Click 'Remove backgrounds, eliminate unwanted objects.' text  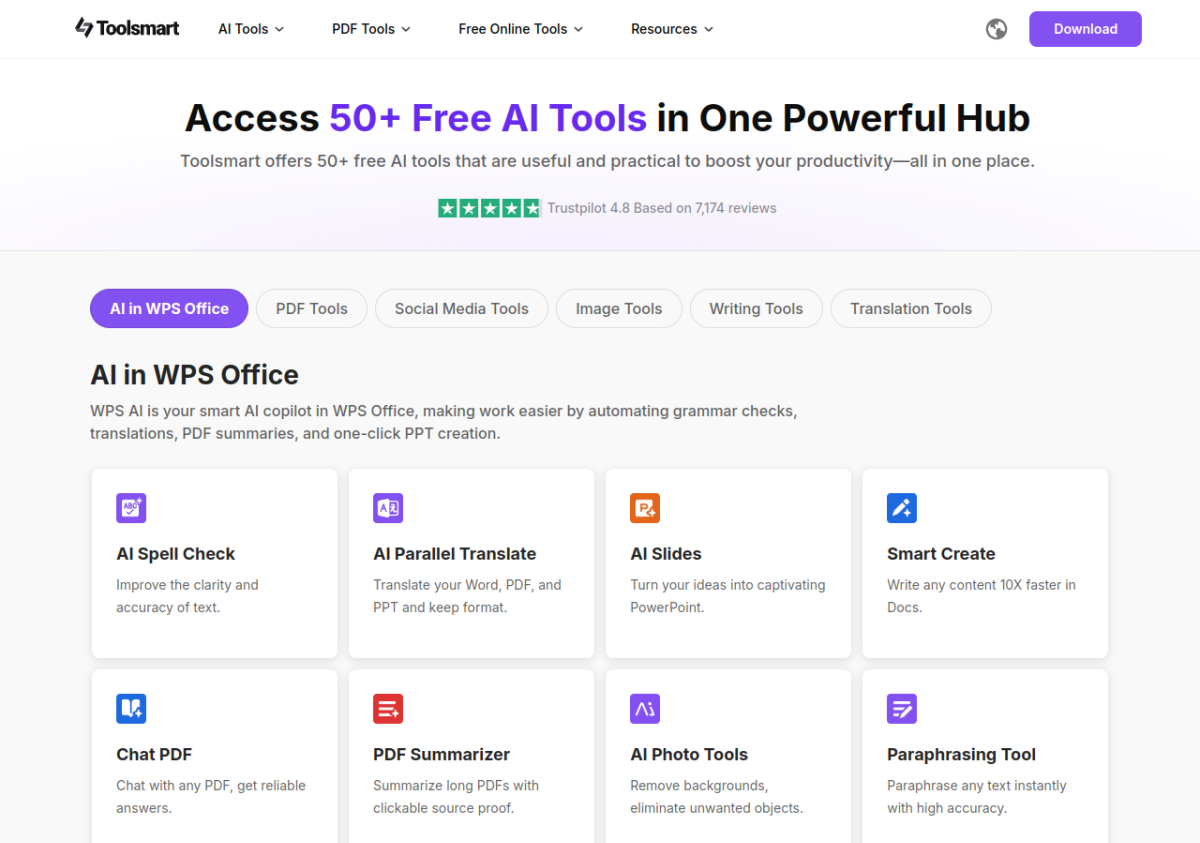click(716, 797)
